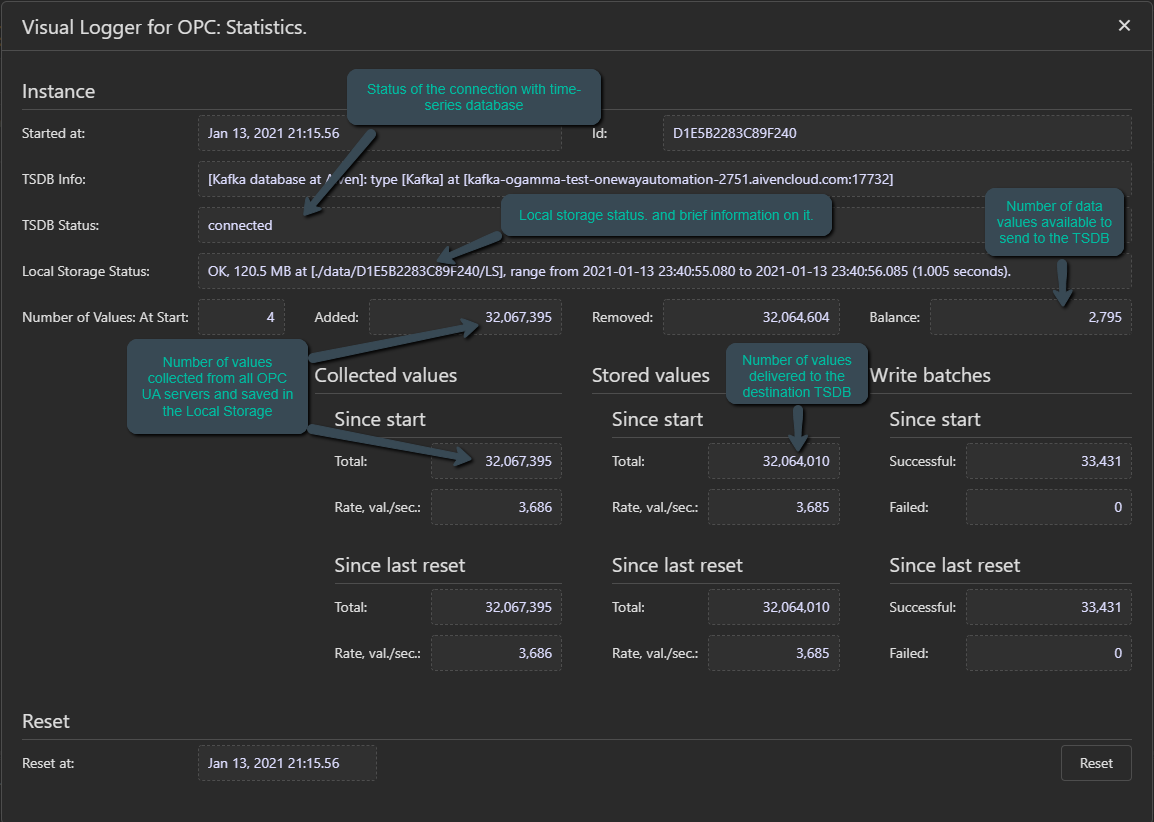The width and height of the screenshot is (1154, 822).
Task: Select Collected values Since start Total field
Action: tap(496, 461)
